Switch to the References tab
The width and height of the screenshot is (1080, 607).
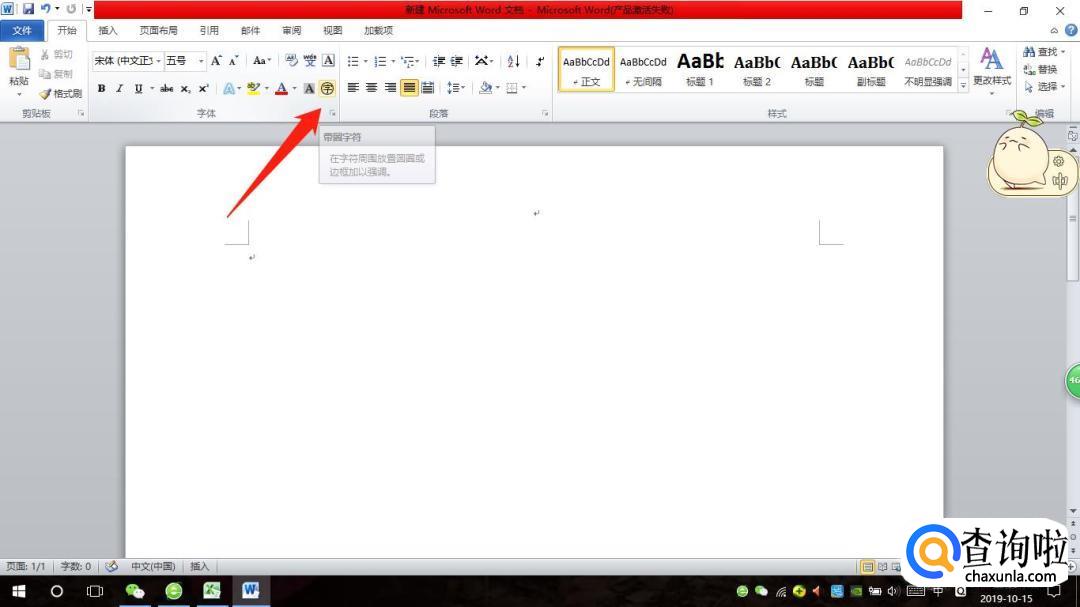tap(209, 30)
